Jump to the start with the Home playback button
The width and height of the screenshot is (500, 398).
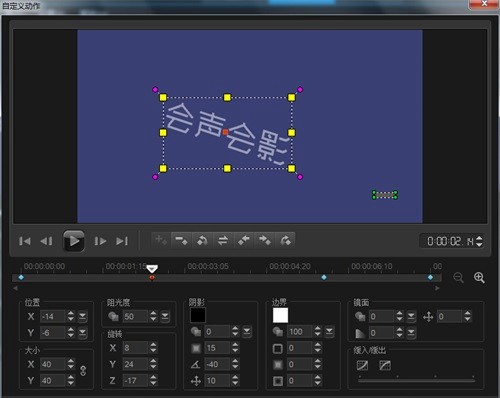click(x=25, y=241)
